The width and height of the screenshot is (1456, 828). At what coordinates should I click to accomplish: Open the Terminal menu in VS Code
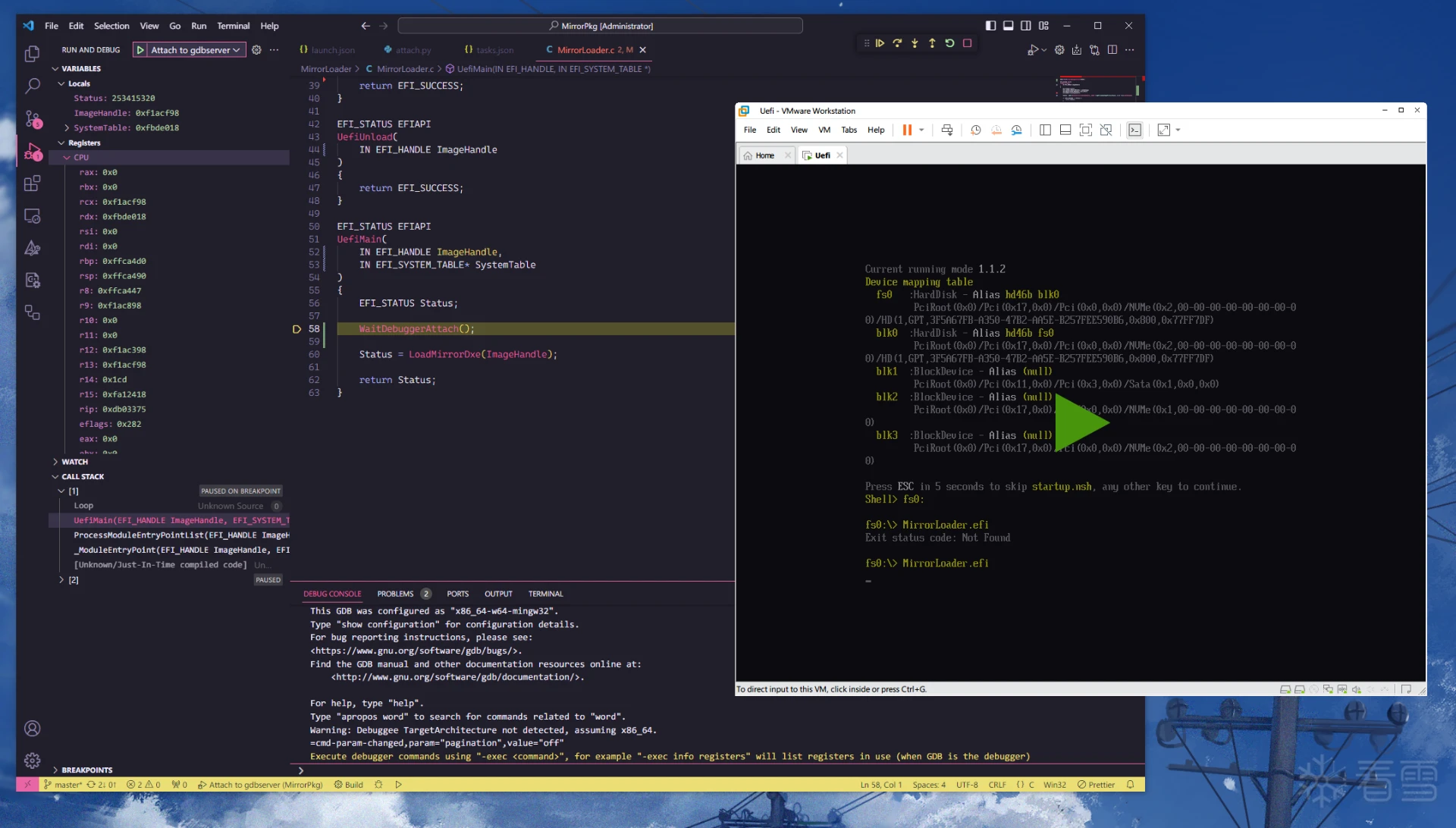(233, 26)
